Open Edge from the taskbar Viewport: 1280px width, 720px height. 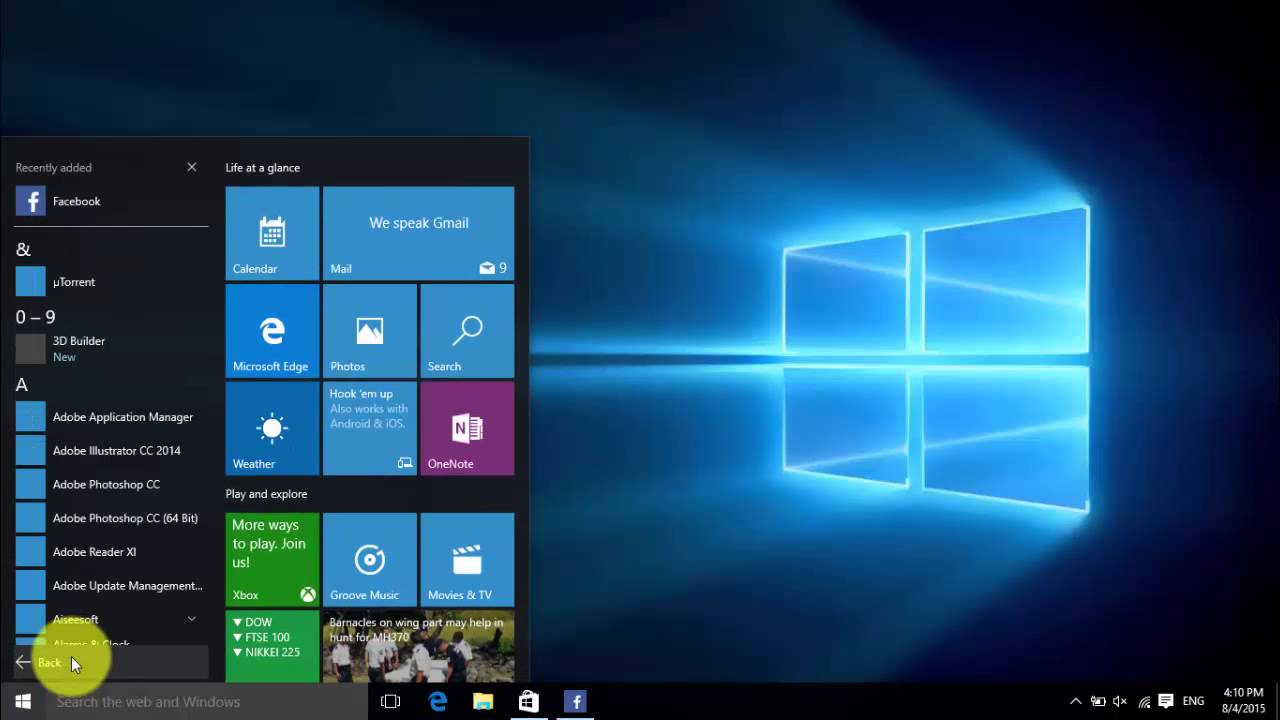pyautogui.click(x=438, y=702)
